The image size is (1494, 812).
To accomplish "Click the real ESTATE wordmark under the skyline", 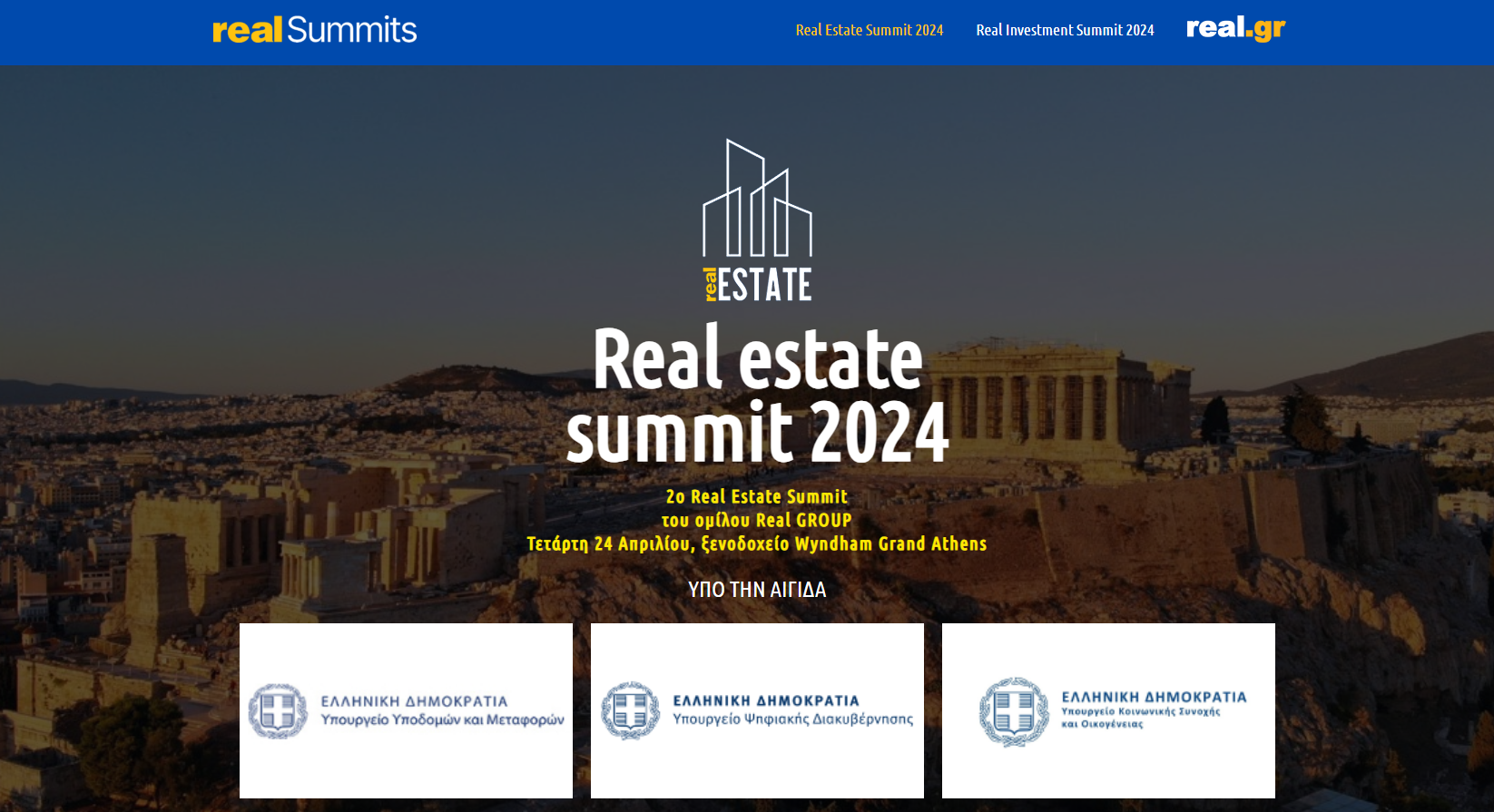I will (x=758, y=285).
